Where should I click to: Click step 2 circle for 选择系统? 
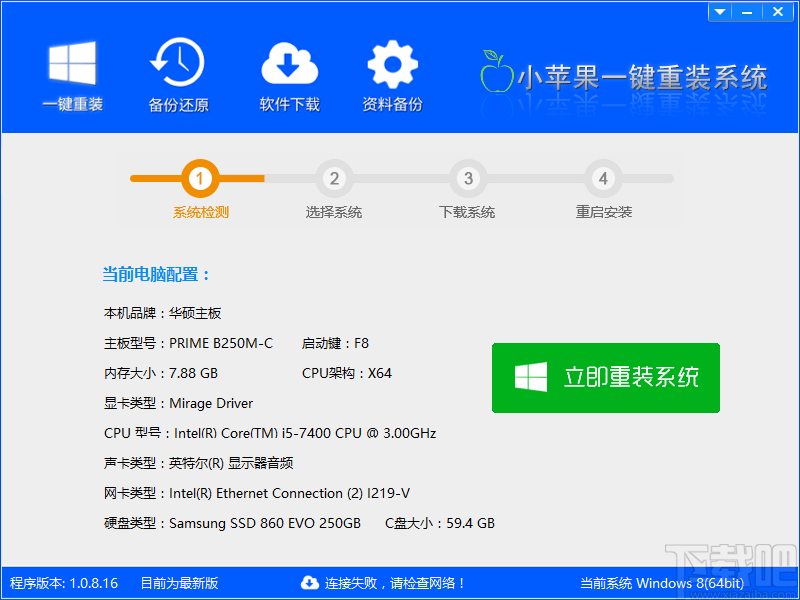tap(334, 178)
